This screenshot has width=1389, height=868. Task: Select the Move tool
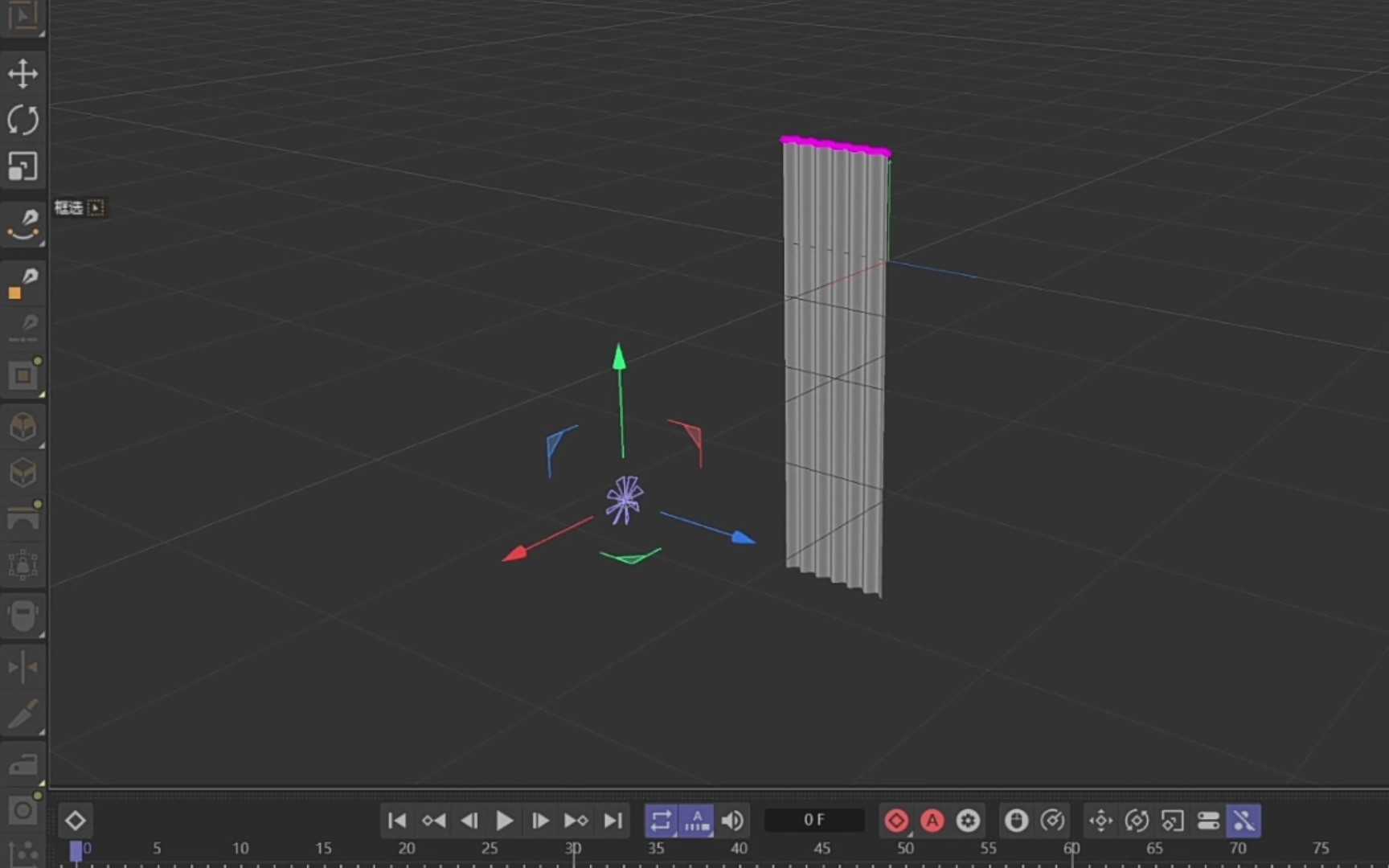click(23, 73)
